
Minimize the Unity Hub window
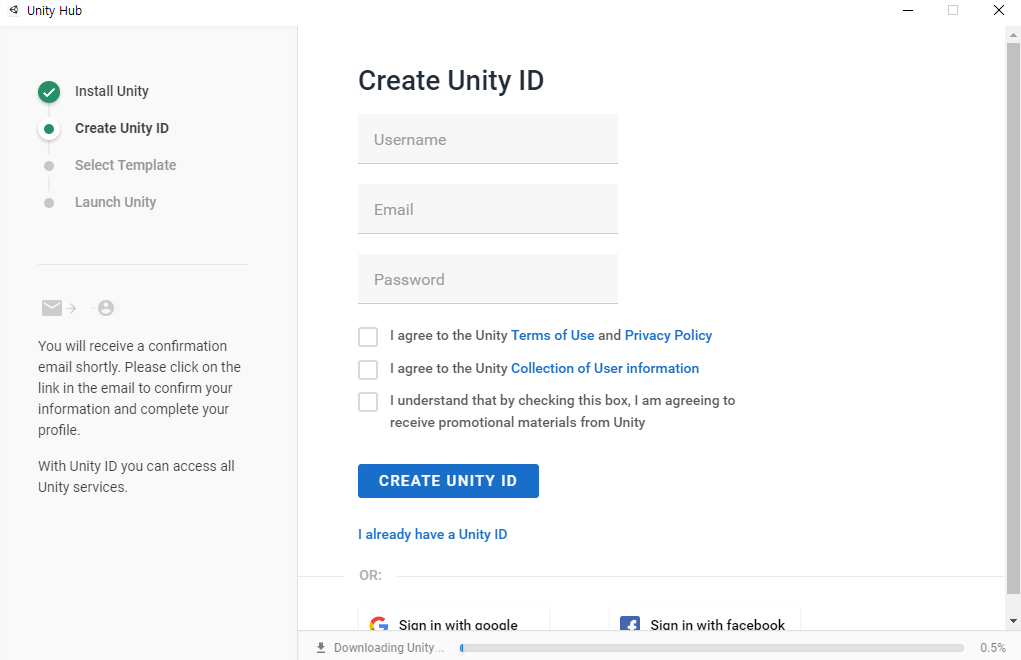(x=908, y=10)
